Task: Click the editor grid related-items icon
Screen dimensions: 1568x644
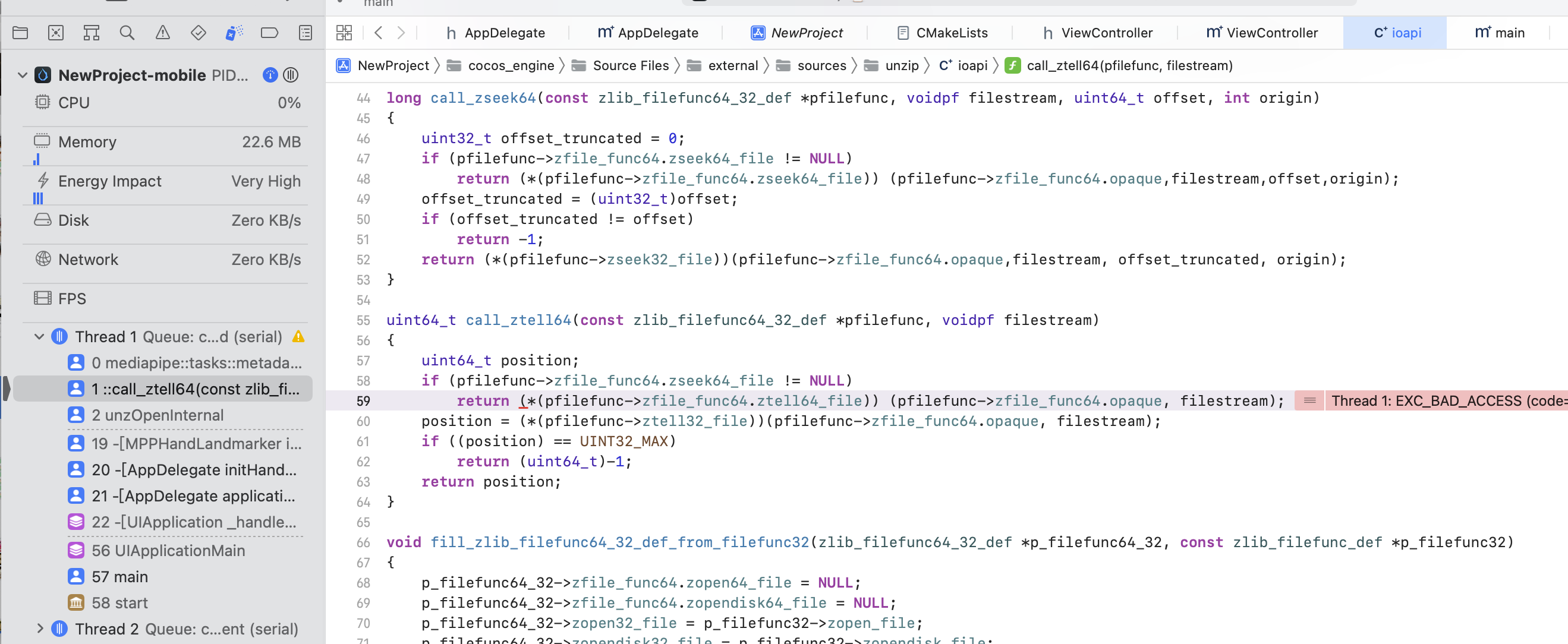Action: pos(344,33)
